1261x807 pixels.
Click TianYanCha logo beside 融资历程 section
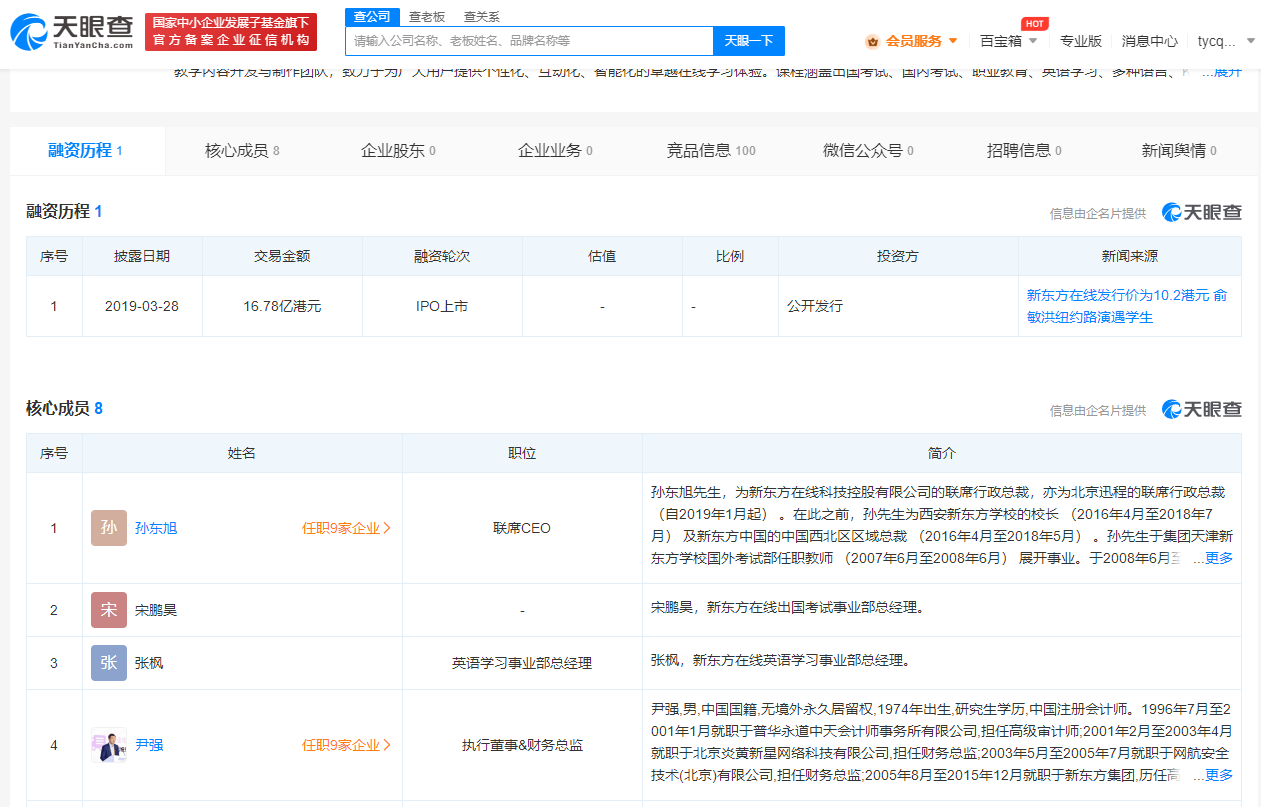tap(1201, 212)
